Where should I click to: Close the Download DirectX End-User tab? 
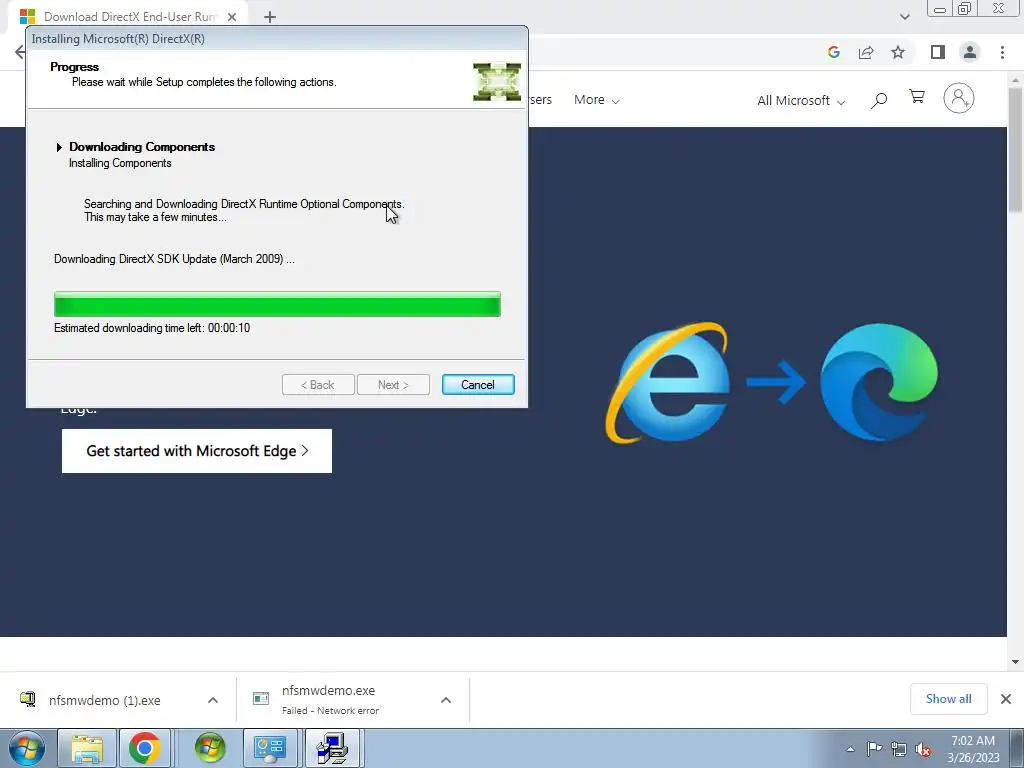(232, 17)
